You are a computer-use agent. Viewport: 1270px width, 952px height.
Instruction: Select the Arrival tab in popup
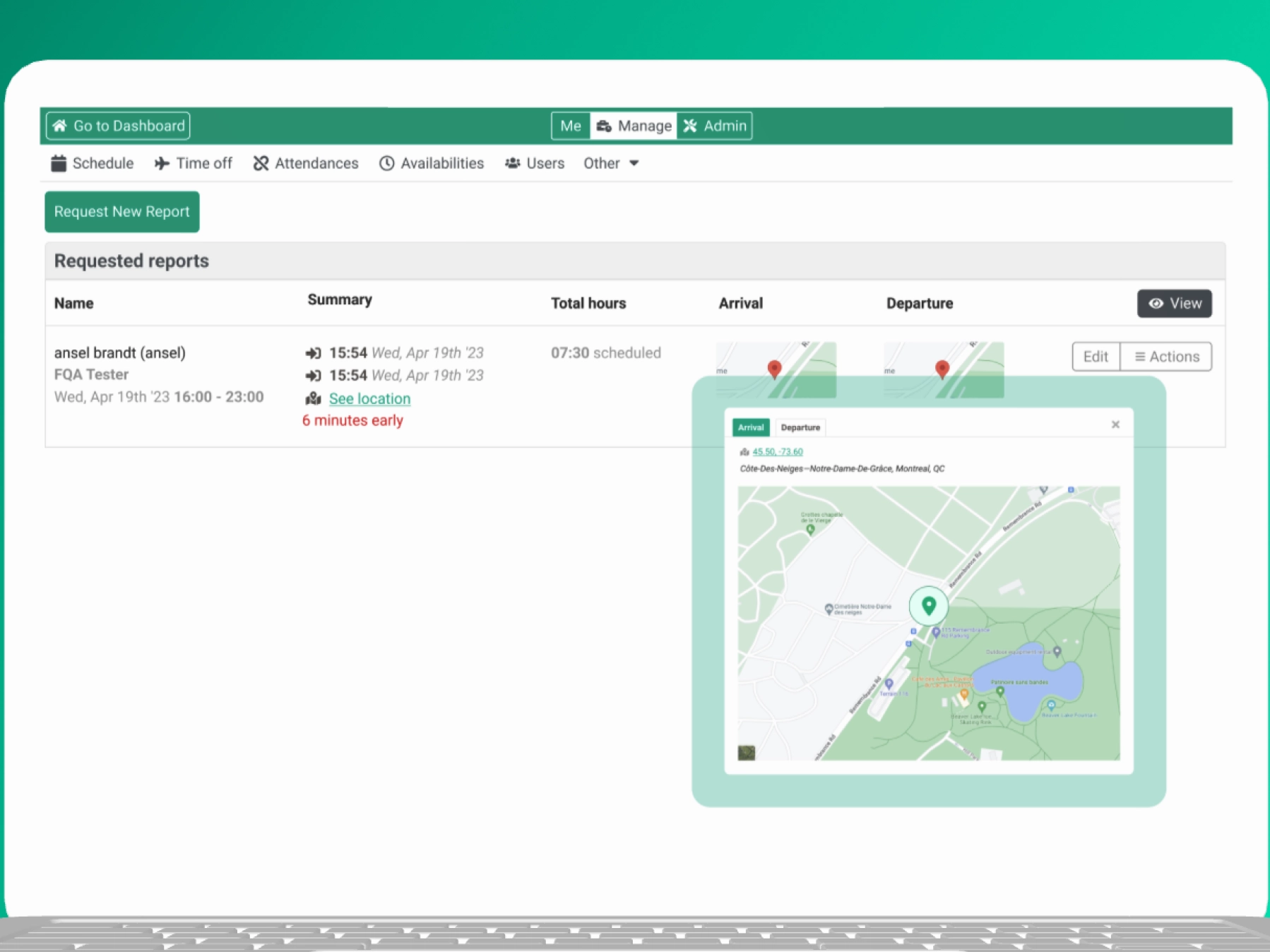click(751, 427)
